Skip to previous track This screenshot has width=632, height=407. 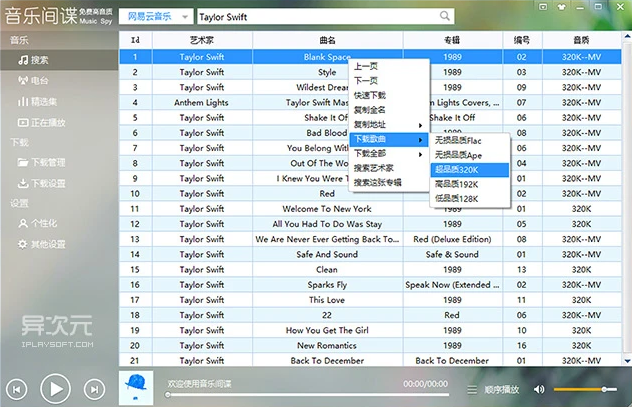[x=17, y=390]
